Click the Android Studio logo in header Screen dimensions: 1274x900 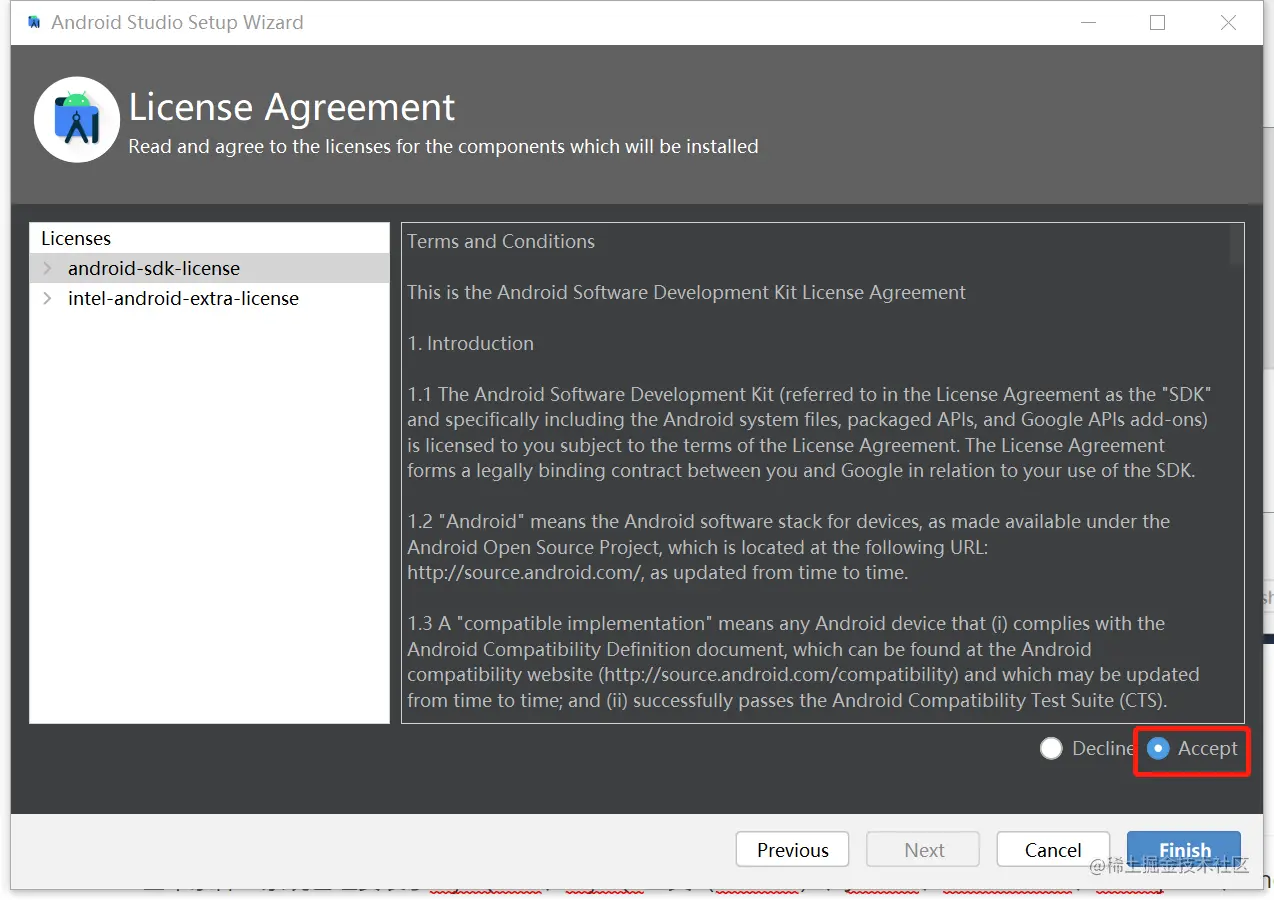pos(77,120)
